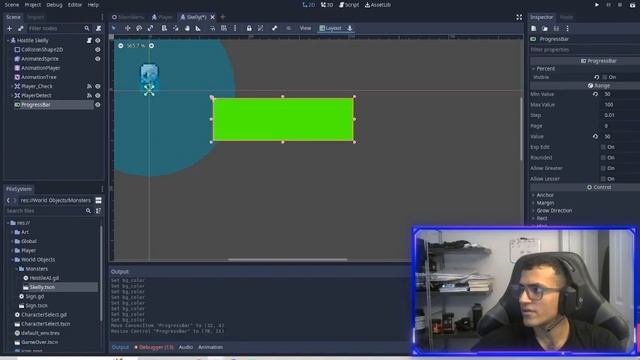This screenshot has width=640, height=360.
Task: Reset the Value property with revert icon
Action: [596, 137]
